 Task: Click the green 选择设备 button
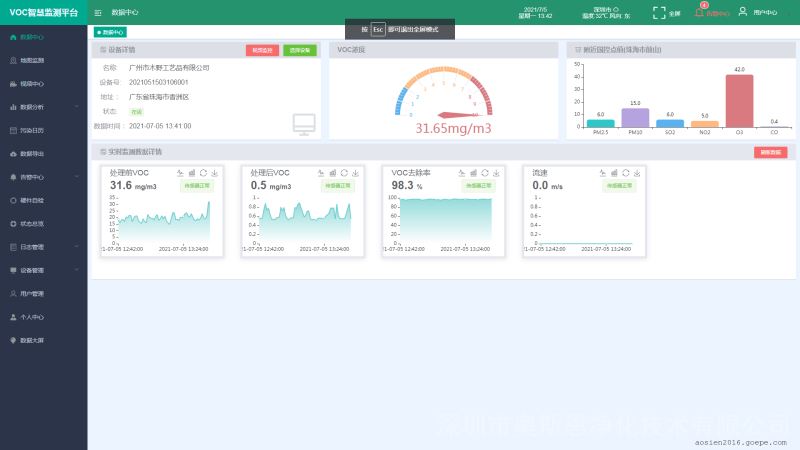coord(299,50)
